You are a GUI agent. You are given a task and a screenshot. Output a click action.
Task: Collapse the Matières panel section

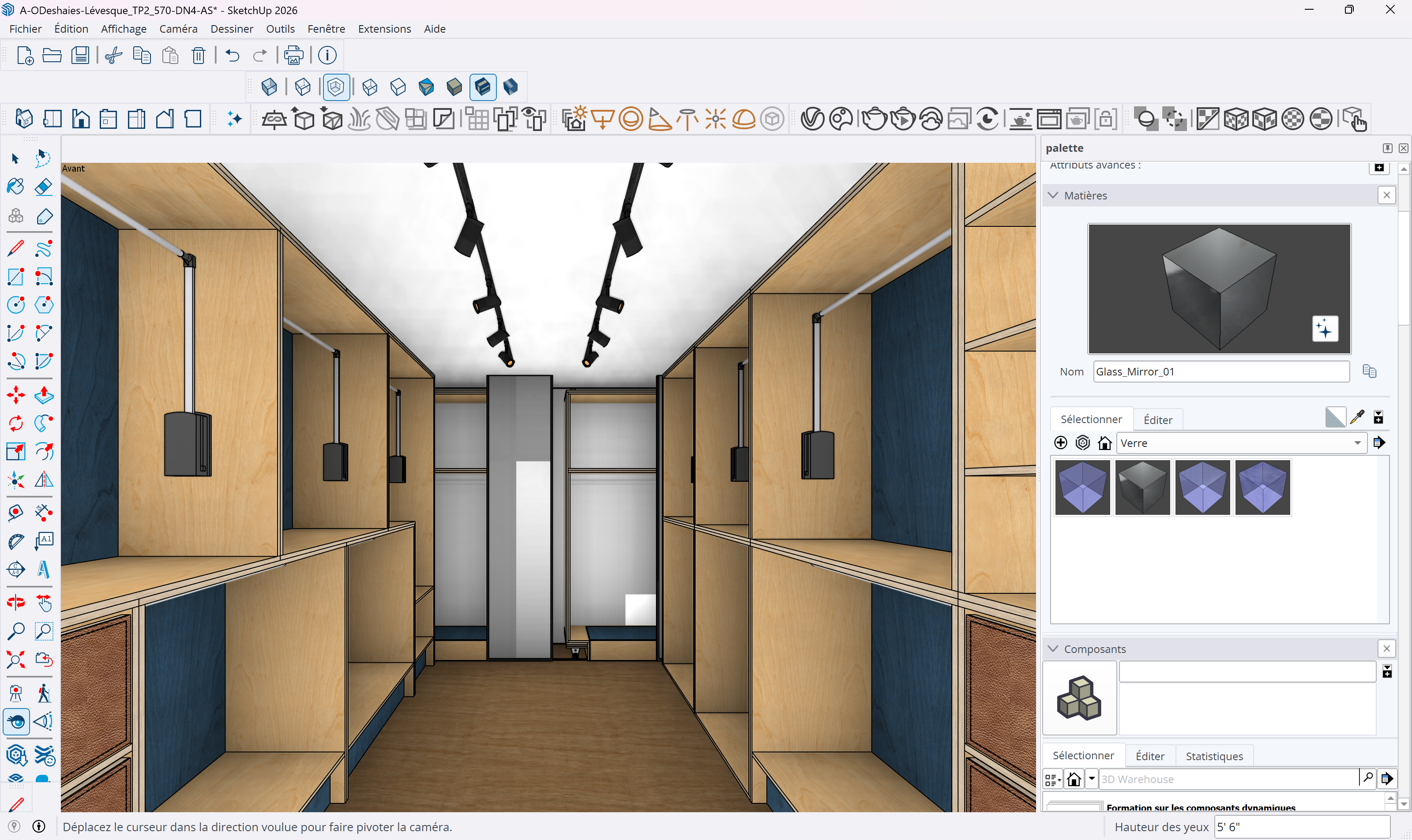[1053, 195]
